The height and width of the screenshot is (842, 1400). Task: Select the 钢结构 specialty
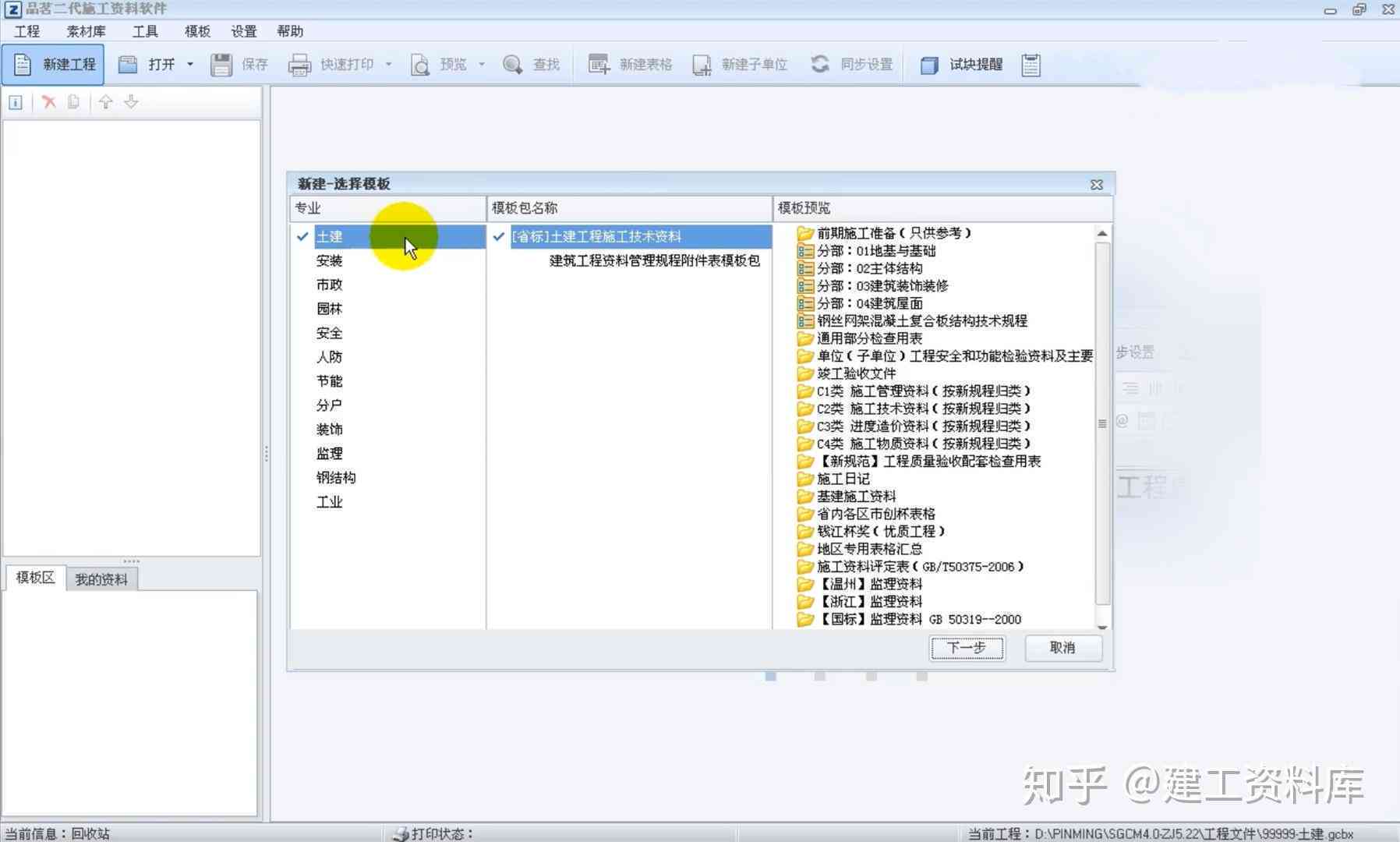(336, 478)
